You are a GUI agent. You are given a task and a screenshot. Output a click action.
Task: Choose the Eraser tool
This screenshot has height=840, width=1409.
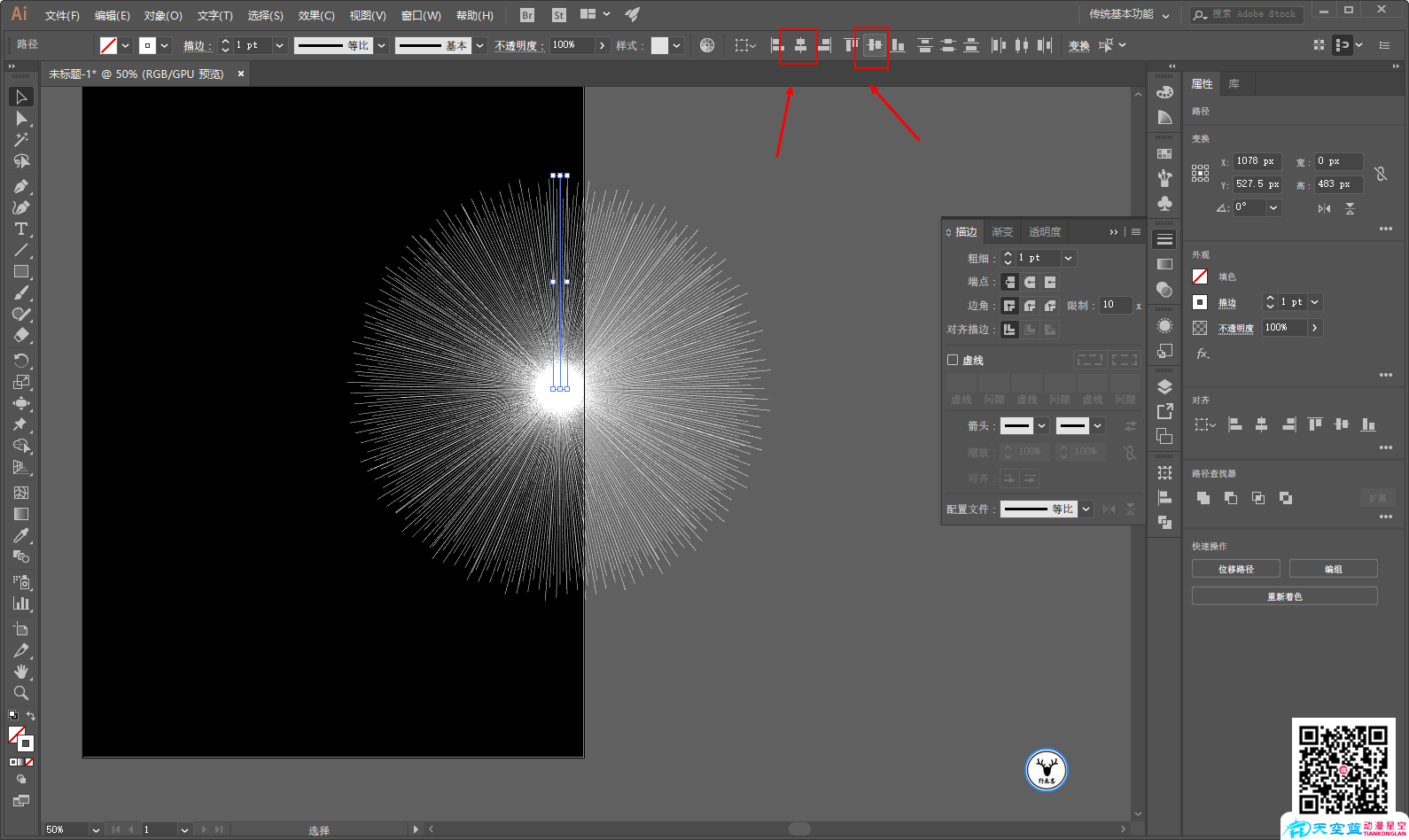[x=21, y=336]
